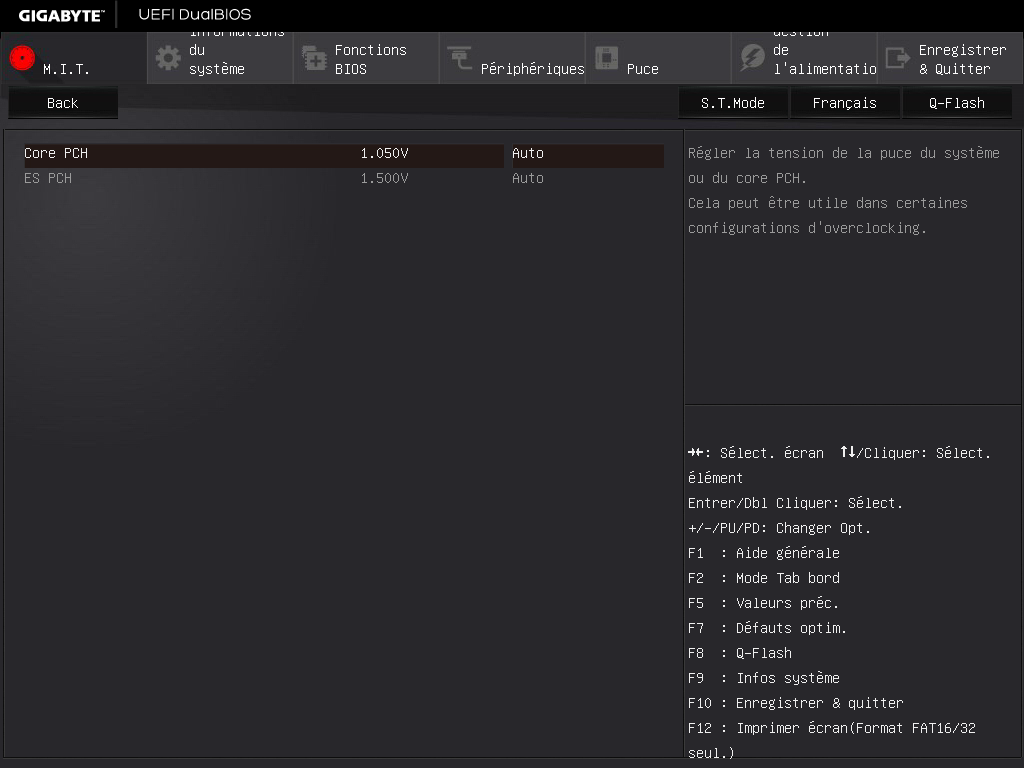The height and width of the screenshot is (768, 1024).
Task: Click the F2 Mode Tab bord line
Action: [x=763, y=578]
